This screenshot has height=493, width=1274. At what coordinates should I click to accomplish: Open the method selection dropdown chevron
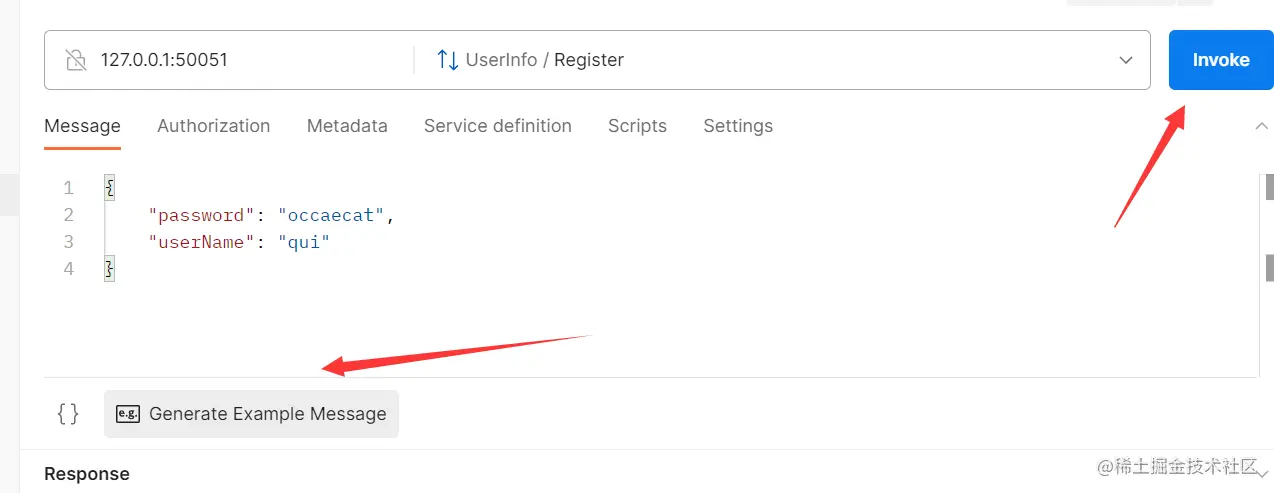1126,60
